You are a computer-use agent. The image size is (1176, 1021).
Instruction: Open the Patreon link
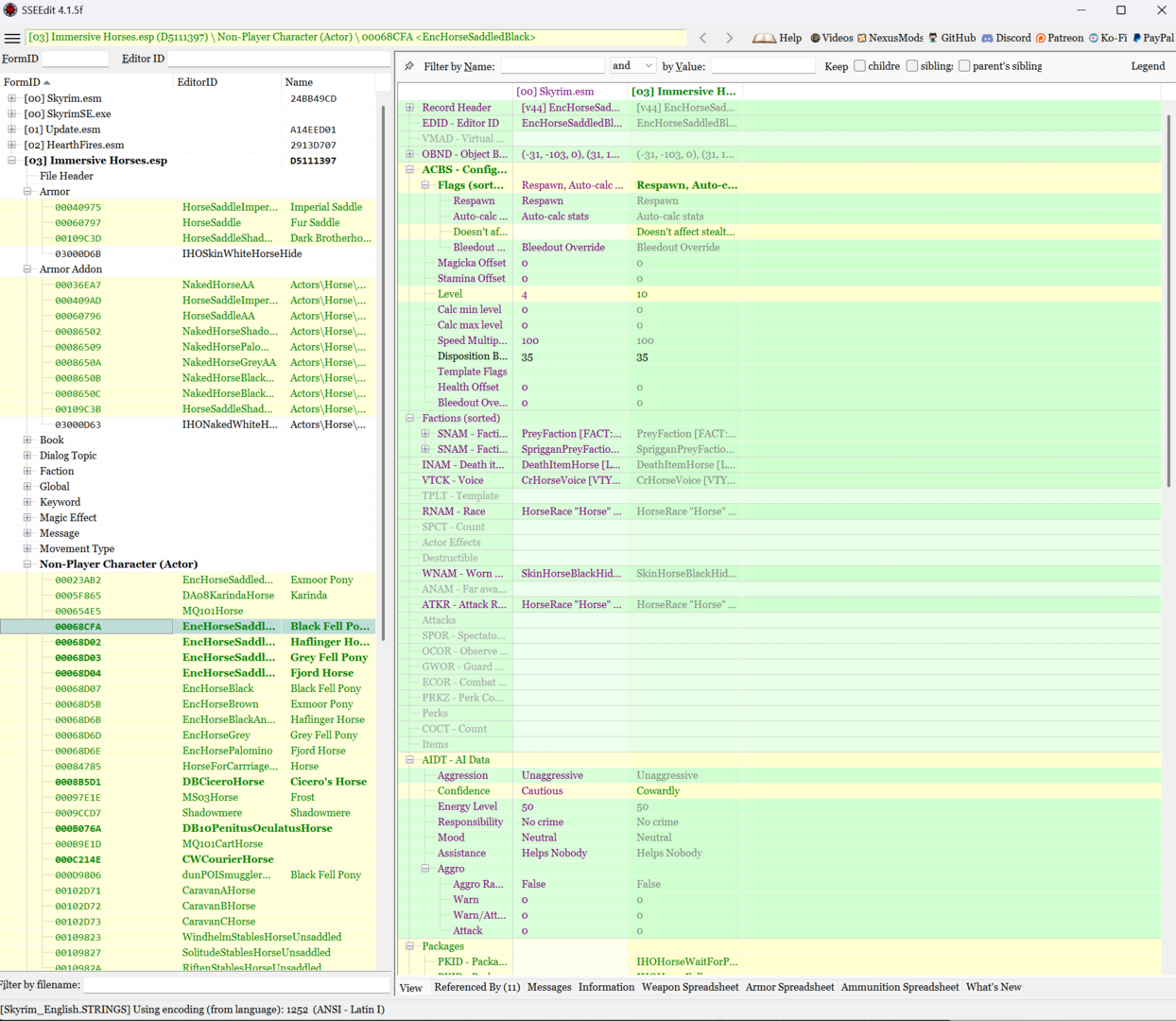click(1060, 38)
